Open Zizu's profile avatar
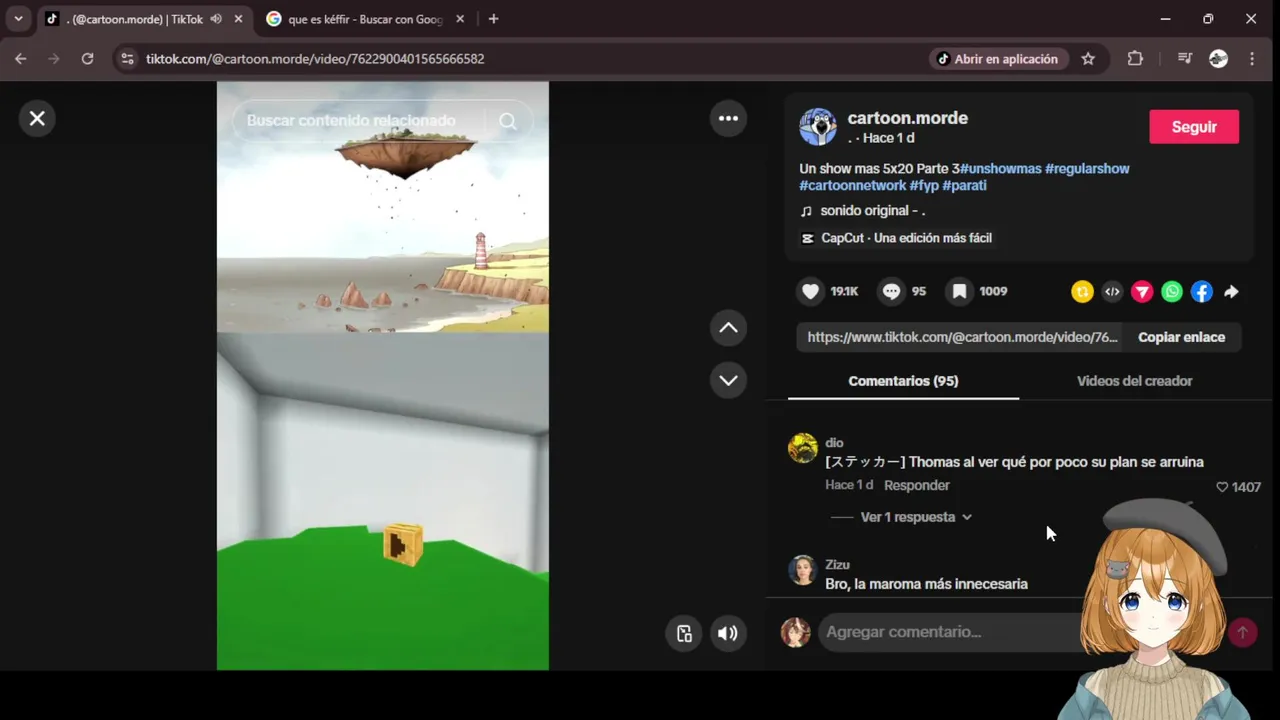 803,570
